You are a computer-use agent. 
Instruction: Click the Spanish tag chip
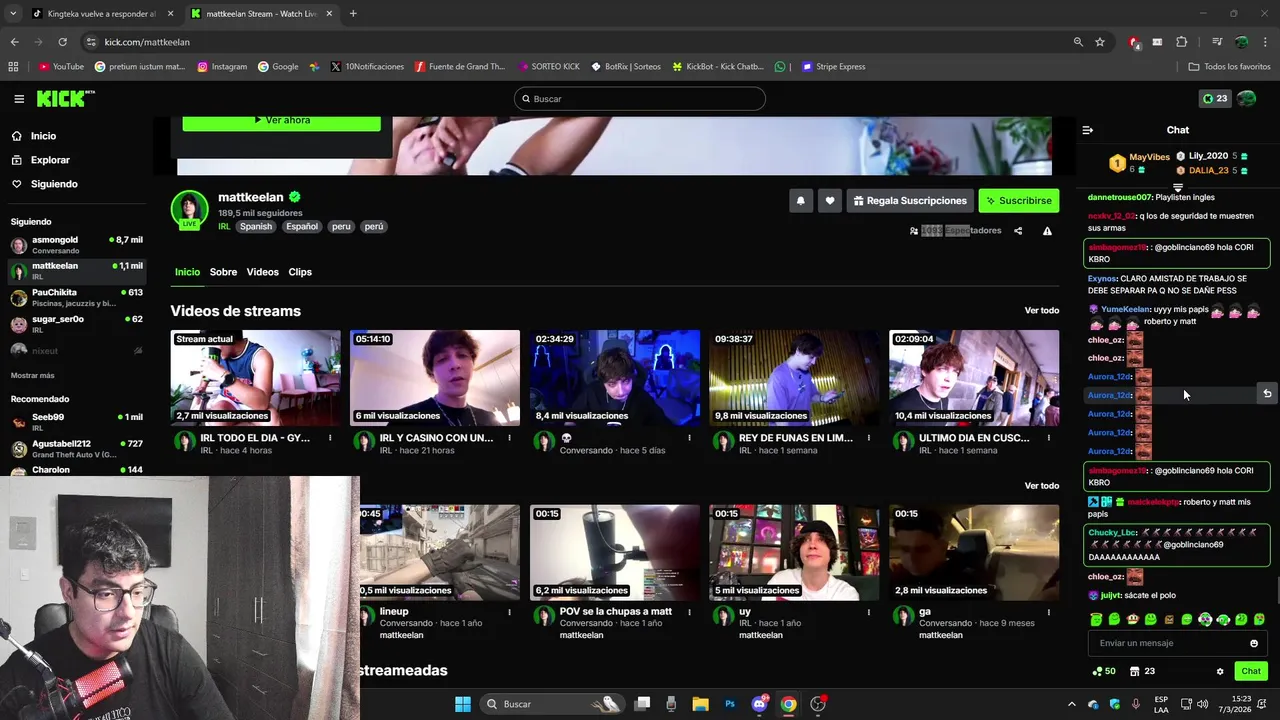256,227
